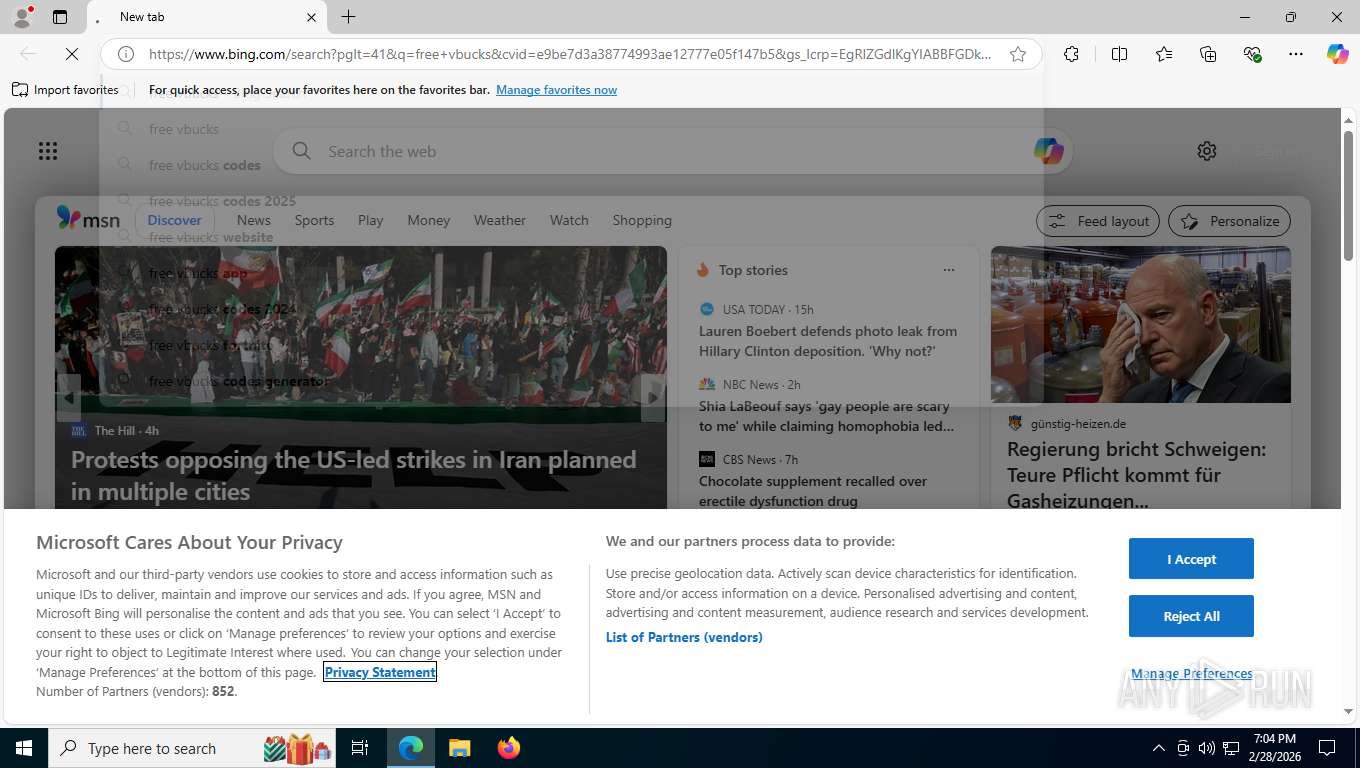Screen dimensions: 1360x768
Task: Open the Play tab
Action: pos(371,220)
